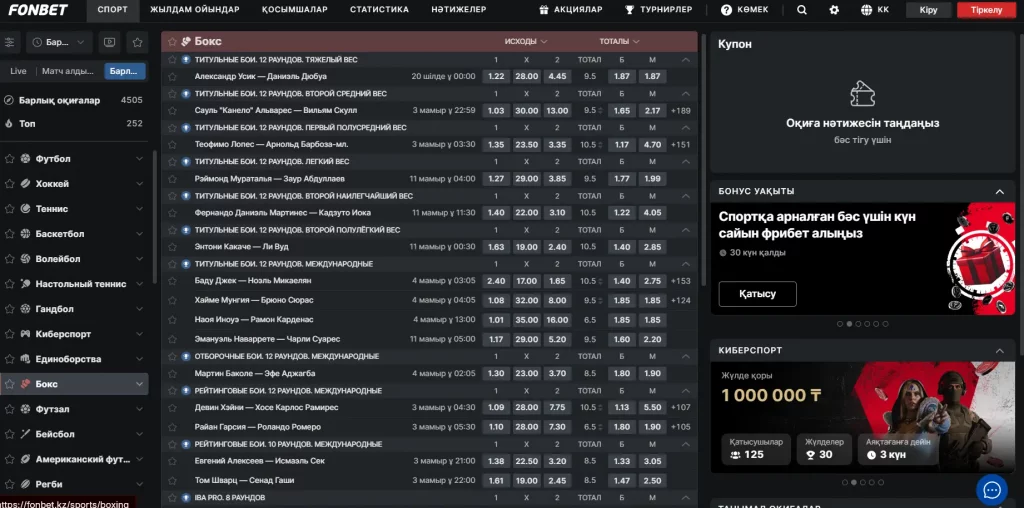Add Хоккей to favorites star
1024x508 pixels.
9,183
